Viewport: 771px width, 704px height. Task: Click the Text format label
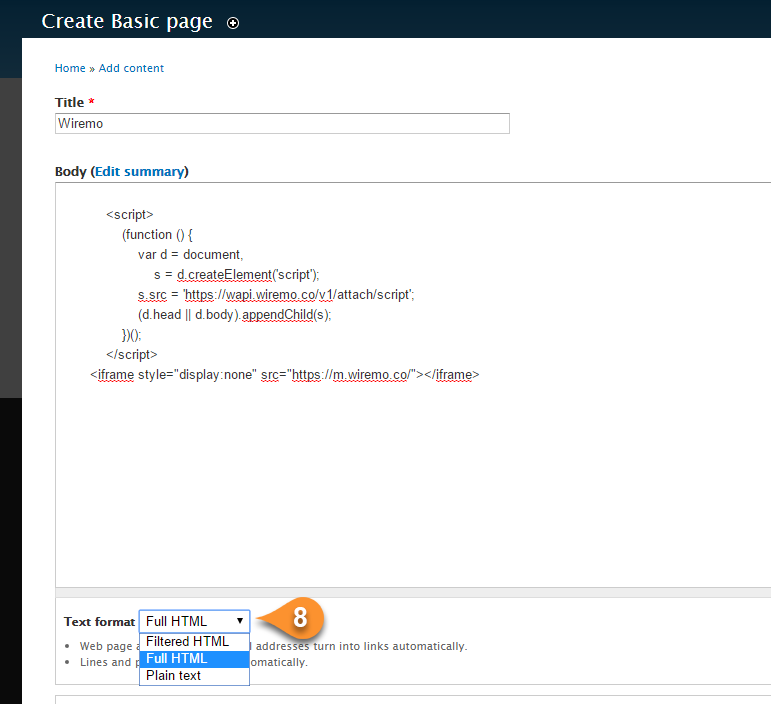(99, 622)
